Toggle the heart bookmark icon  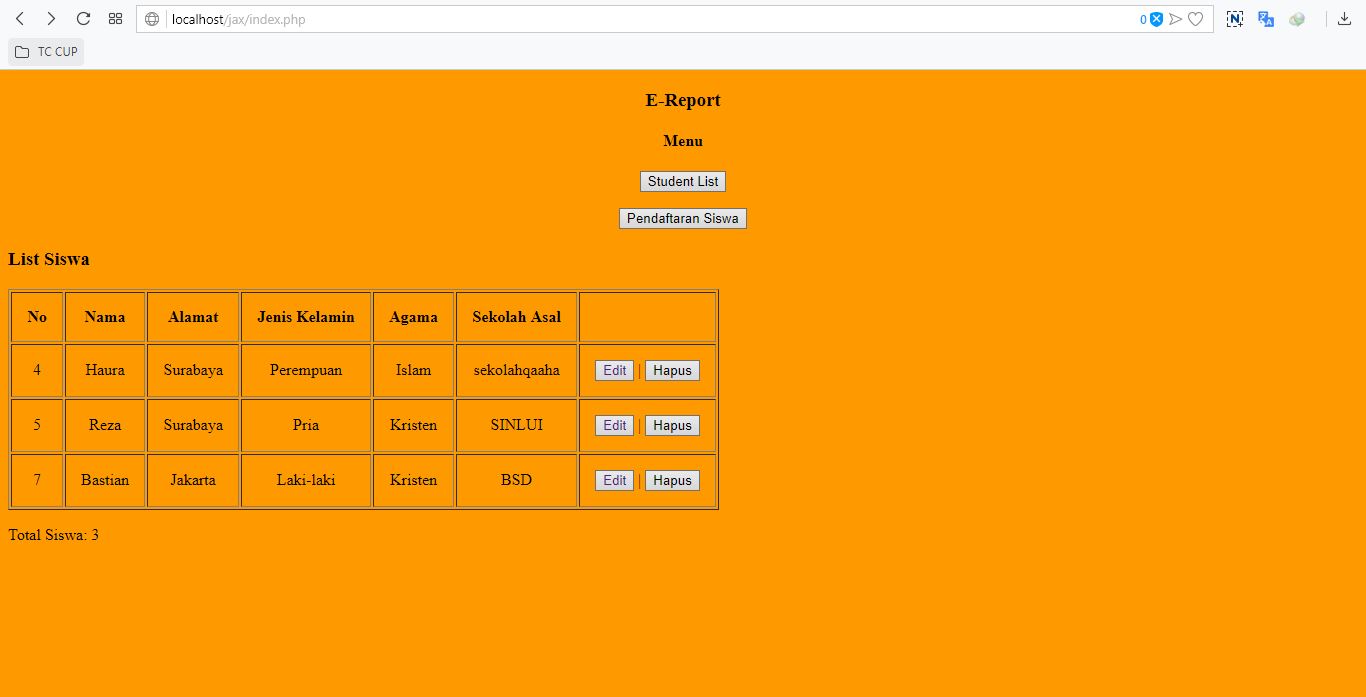click(1195, 19)
